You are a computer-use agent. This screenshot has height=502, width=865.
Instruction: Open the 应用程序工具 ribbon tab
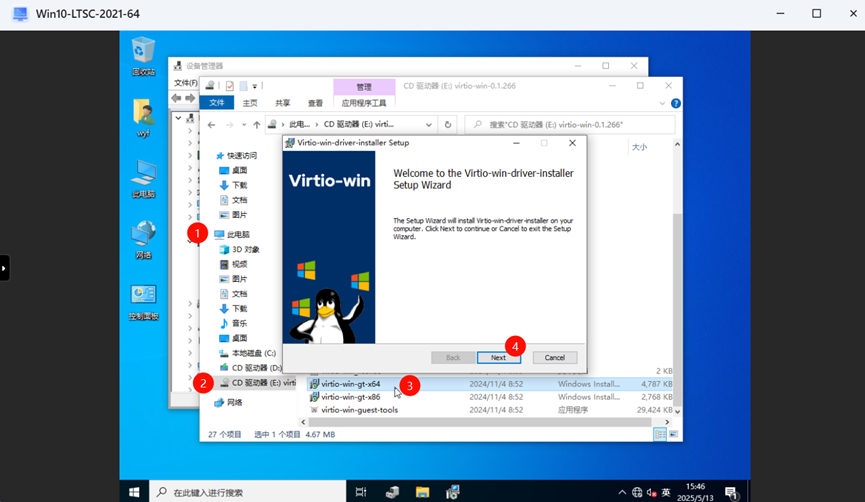pyautogui.click(x=364, y=103)
